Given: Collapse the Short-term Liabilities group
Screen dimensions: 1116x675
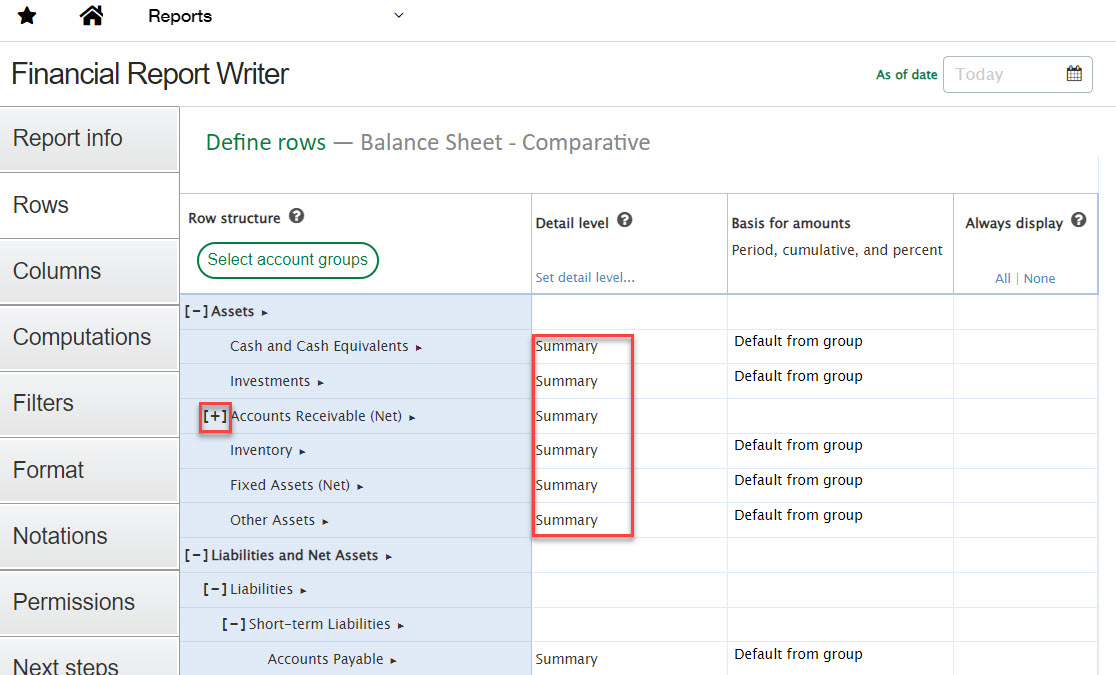Looking at the screenshot, I should coord(233,624).
